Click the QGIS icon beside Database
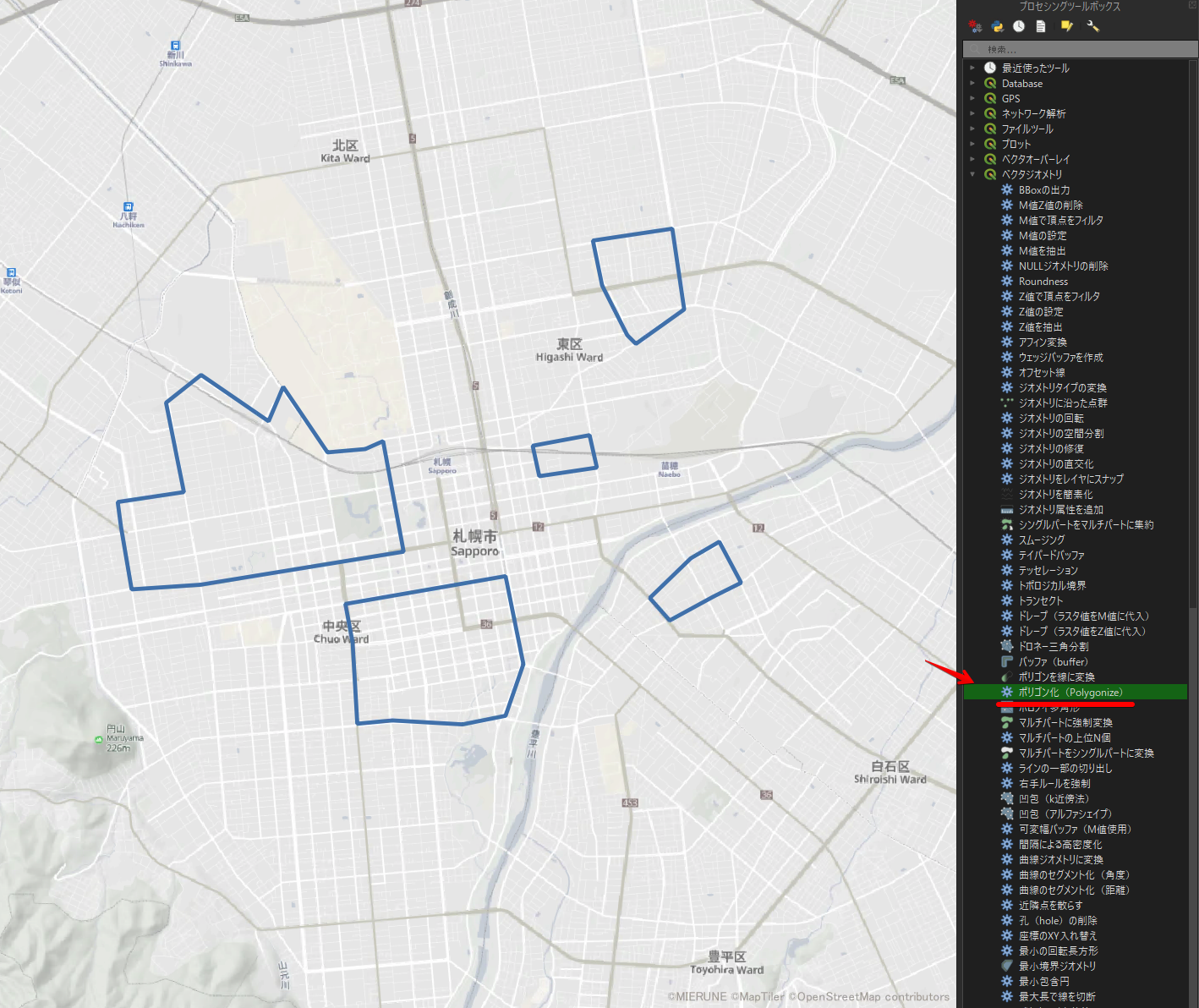 pos(990,83)
